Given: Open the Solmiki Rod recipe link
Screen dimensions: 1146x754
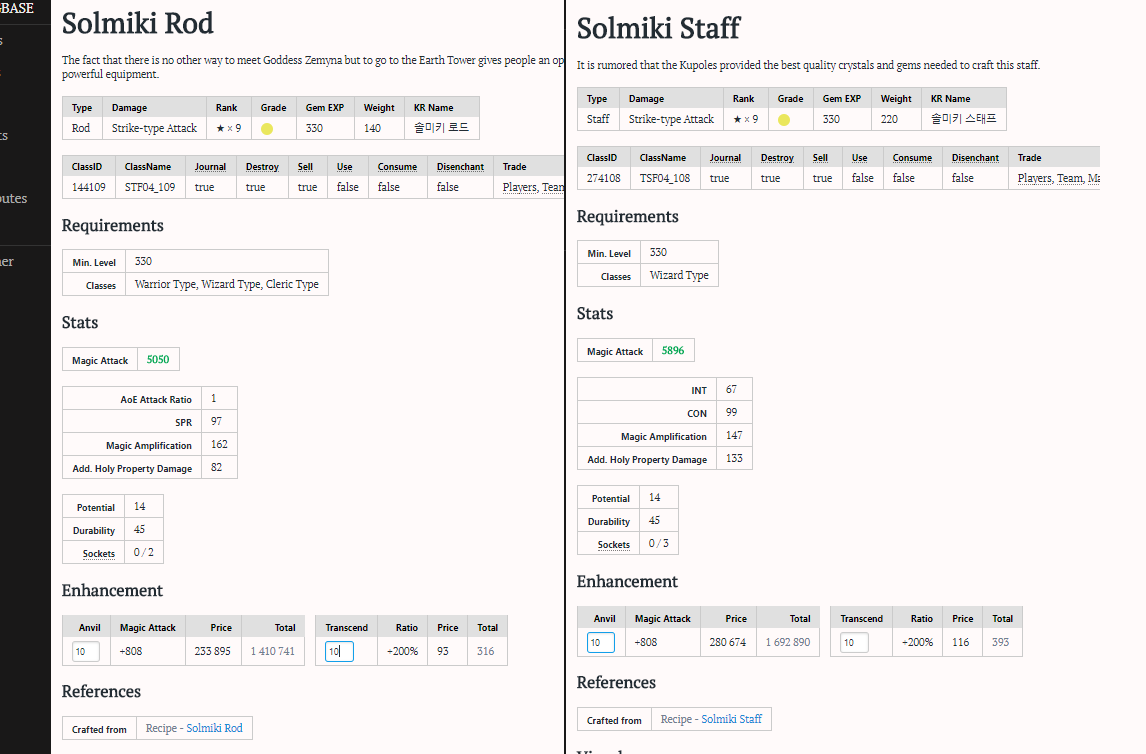Looking at the screenshot, I should (x=214, y=728).
